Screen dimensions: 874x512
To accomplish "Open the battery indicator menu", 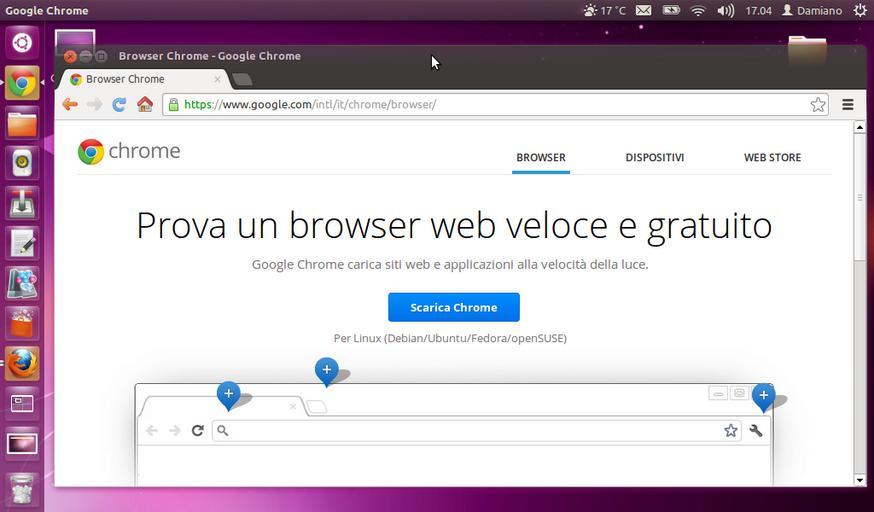I will pos(671,10).
